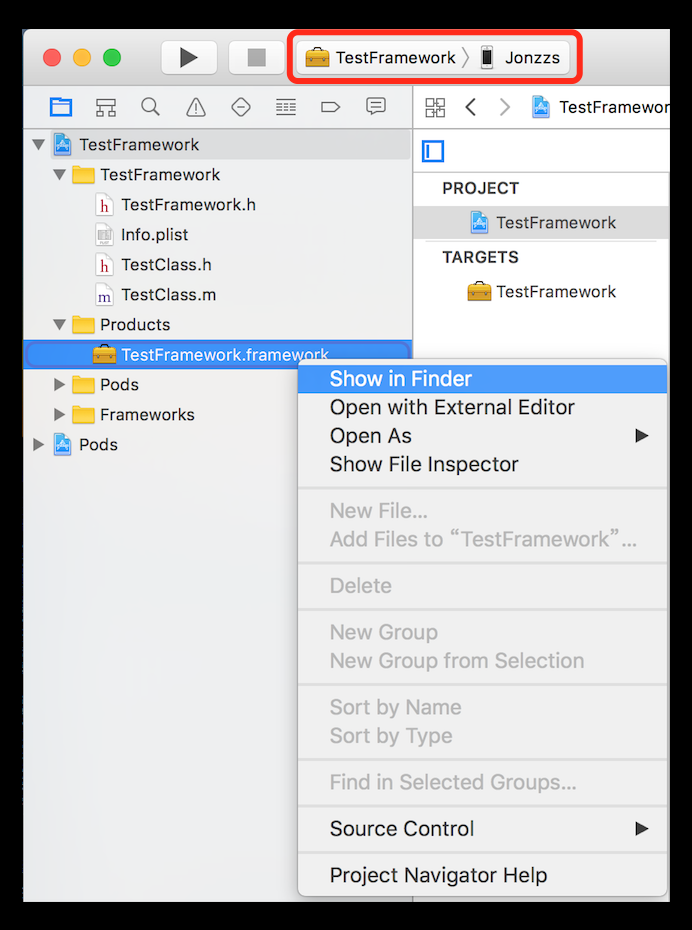Open the Symbol navigator
The image size is (692, 930).
(x=106, y=107)
